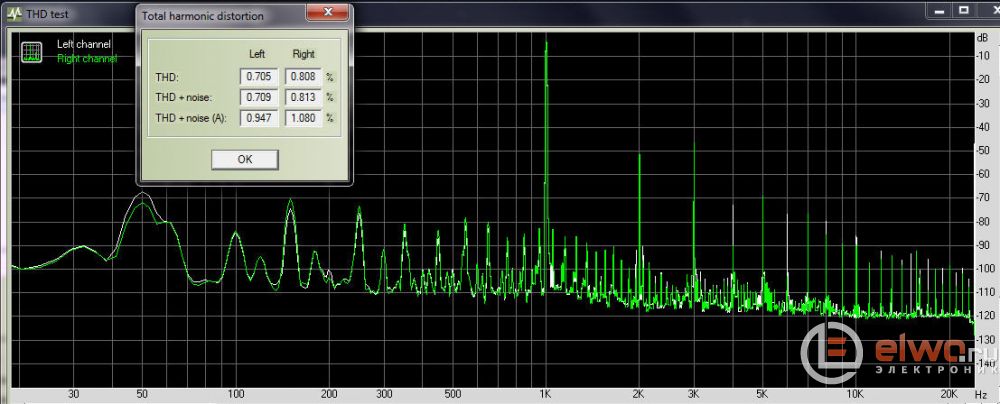Focus the THD + noise Left field 0.709

(261, 97)
